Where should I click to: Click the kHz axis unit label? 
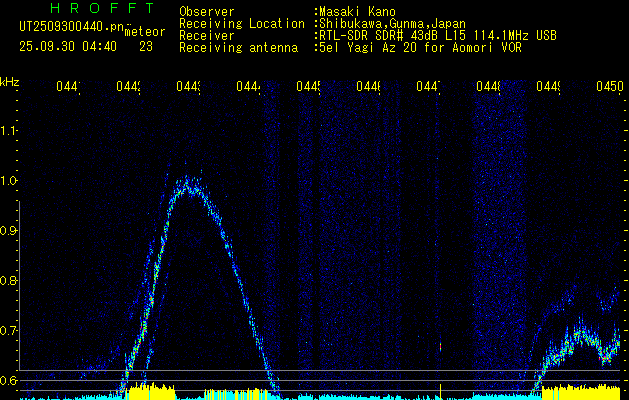[10, 81]
